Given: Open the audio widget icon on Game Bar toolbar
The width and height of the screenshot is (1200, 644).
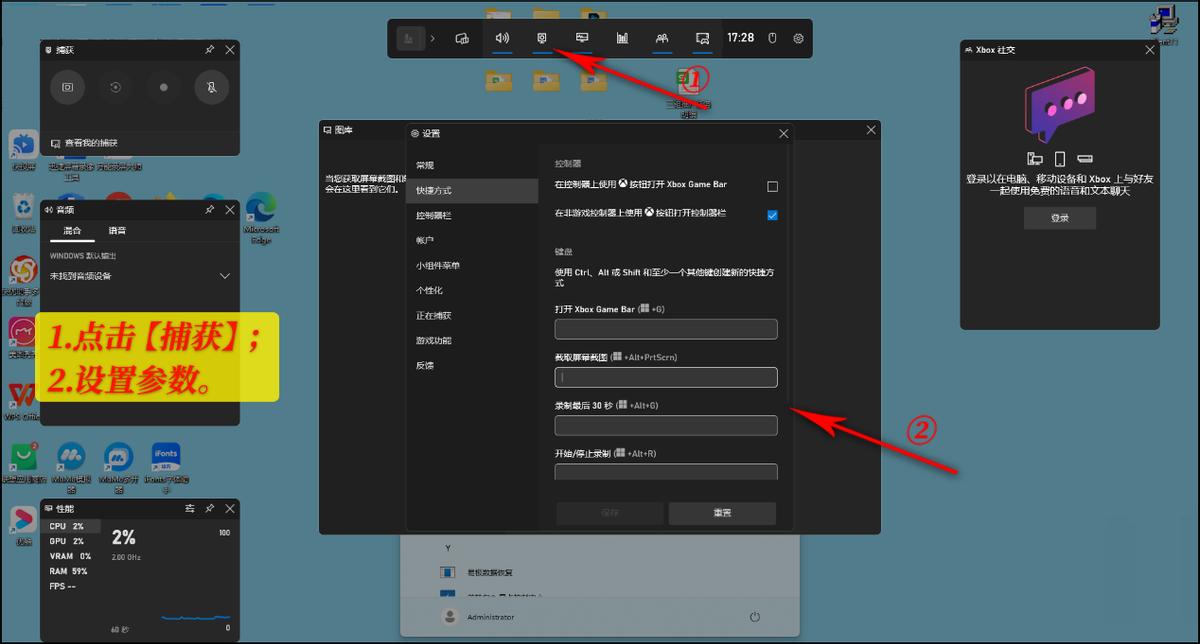Looking at the screenshot, I should (502, 38).
